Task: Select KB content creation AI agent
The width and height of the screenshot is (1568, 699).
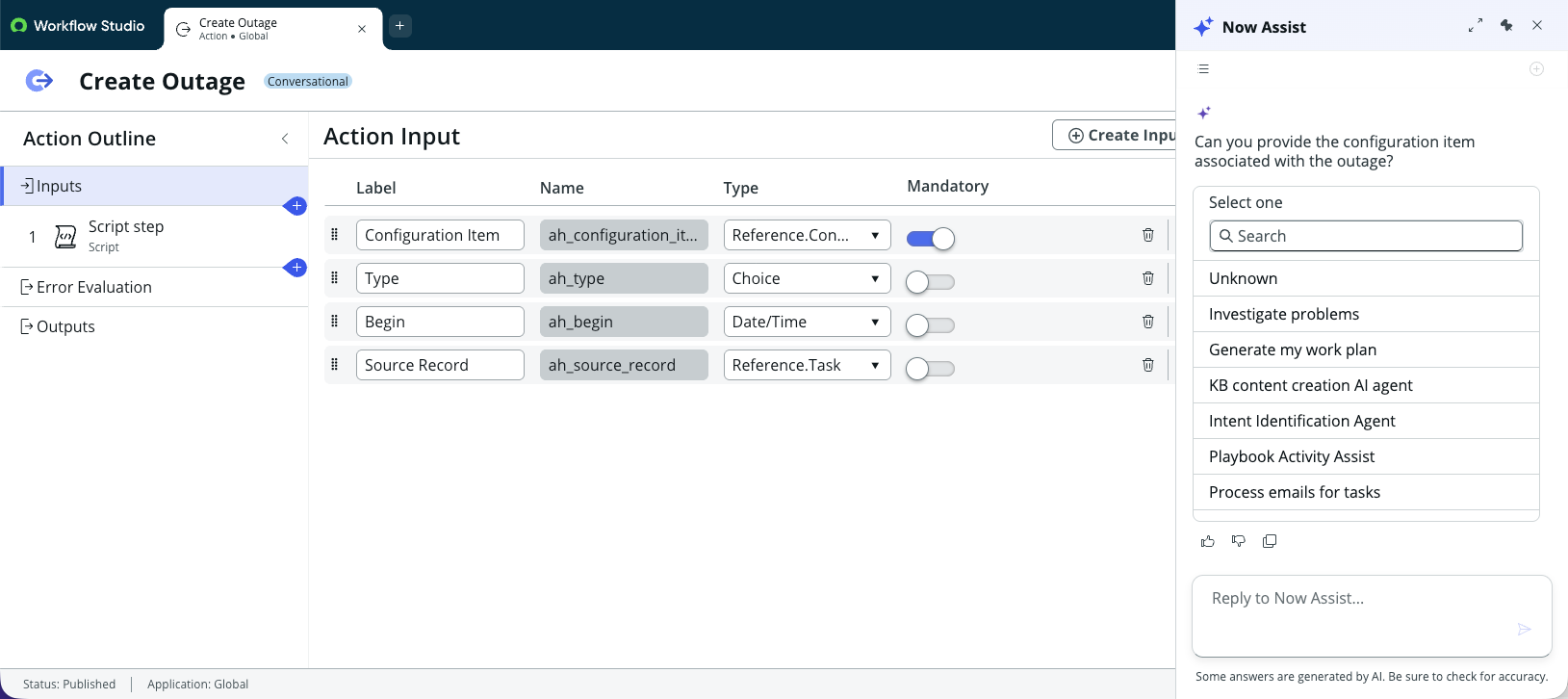Action: (1366, 385)
